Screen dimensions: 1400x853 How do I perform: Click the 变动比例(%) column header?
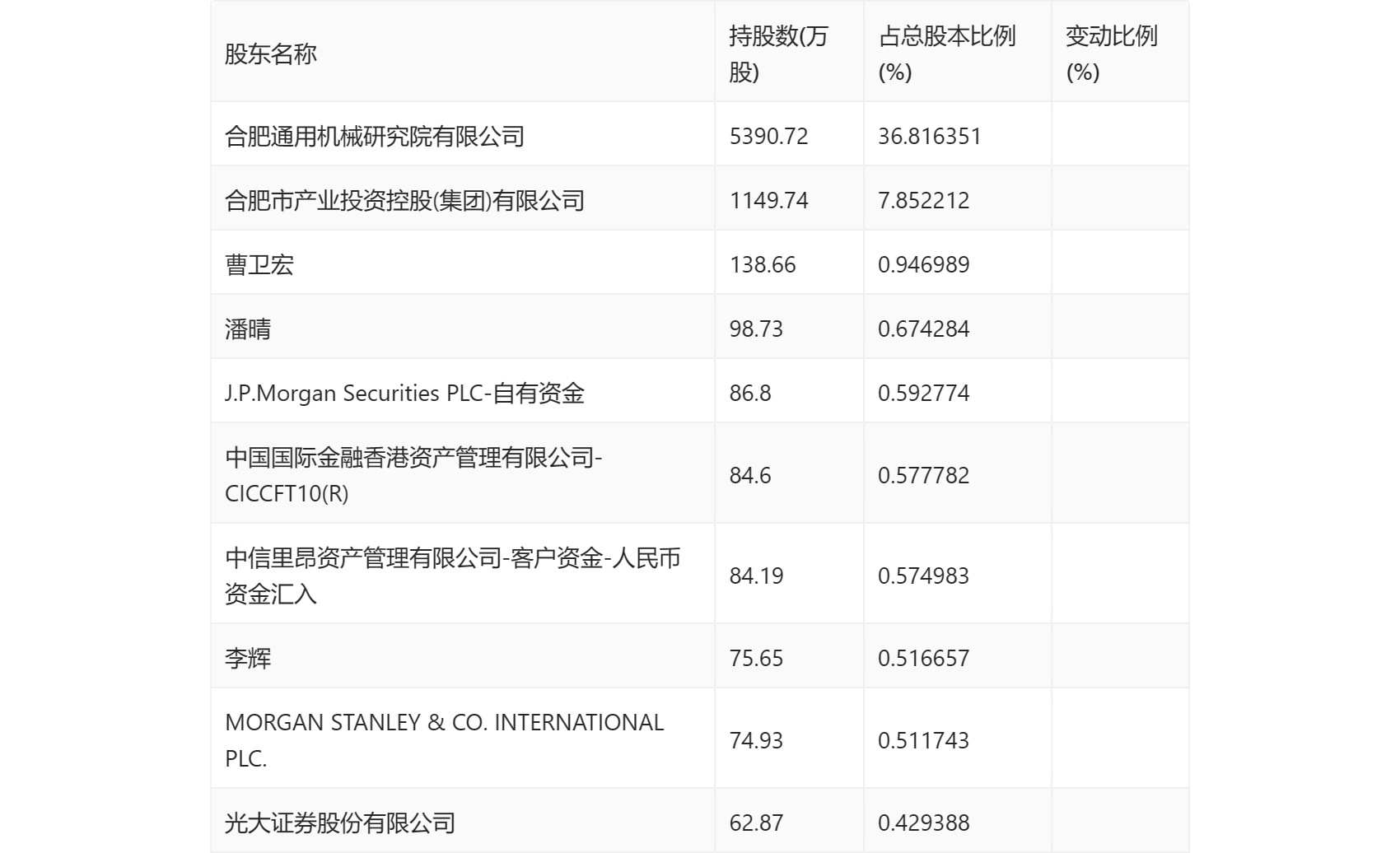pos(1112,54)
